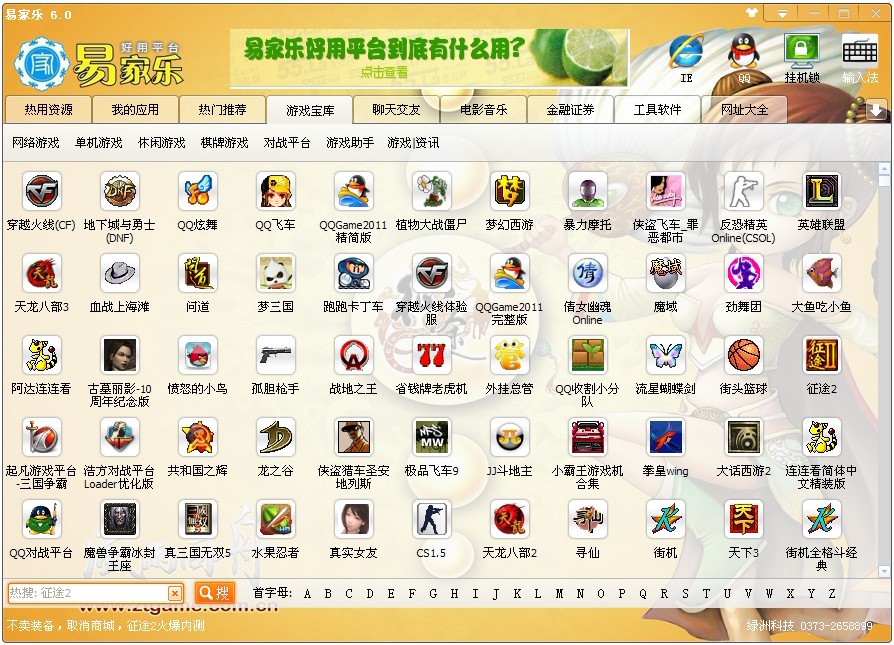894x645 pixels.
Task: Open the 地下城与勇士(DNF) icon
Action: (x=119, y=192)
